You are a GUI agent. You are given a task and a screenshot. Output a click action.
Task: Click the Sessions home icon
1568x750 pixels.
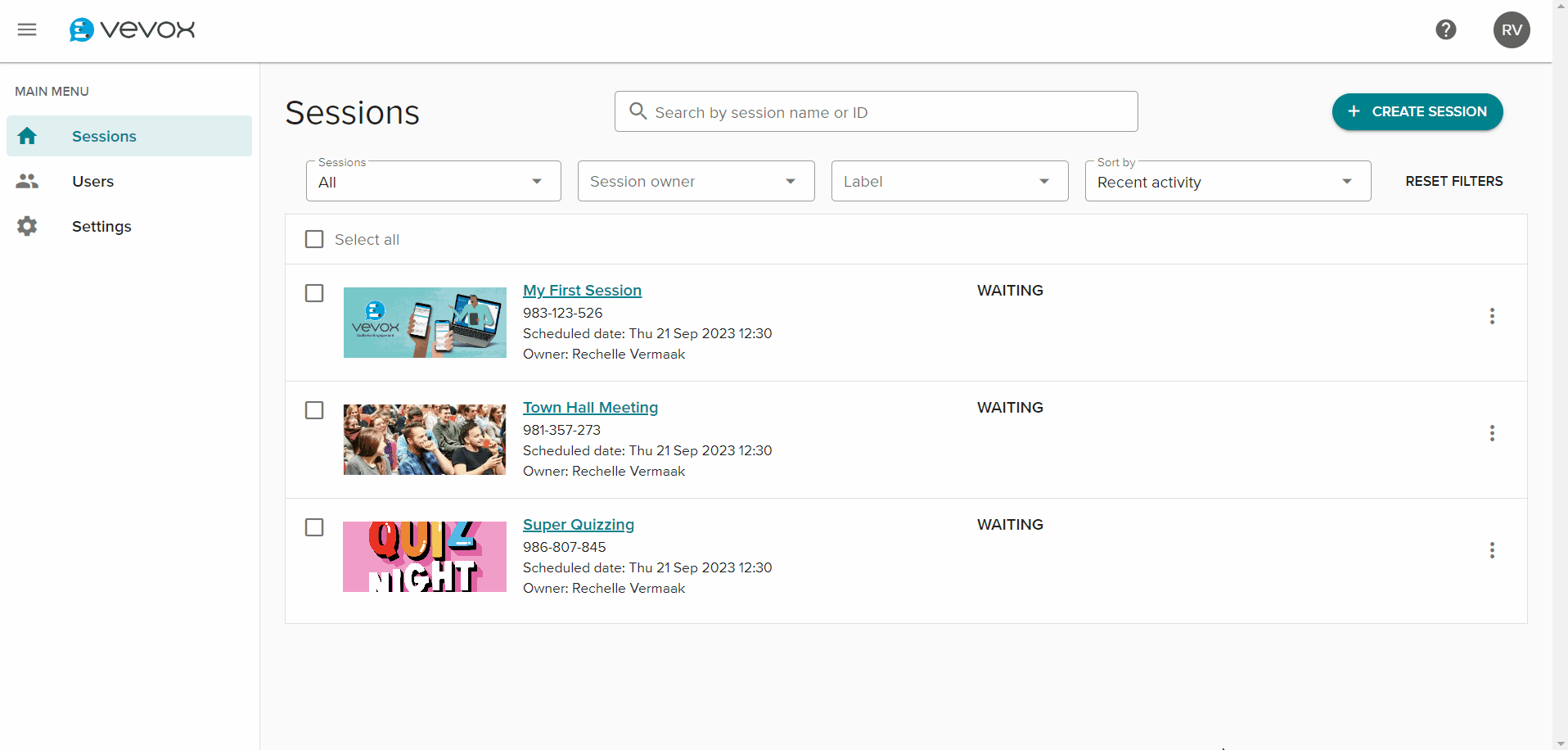click(27, 136)
